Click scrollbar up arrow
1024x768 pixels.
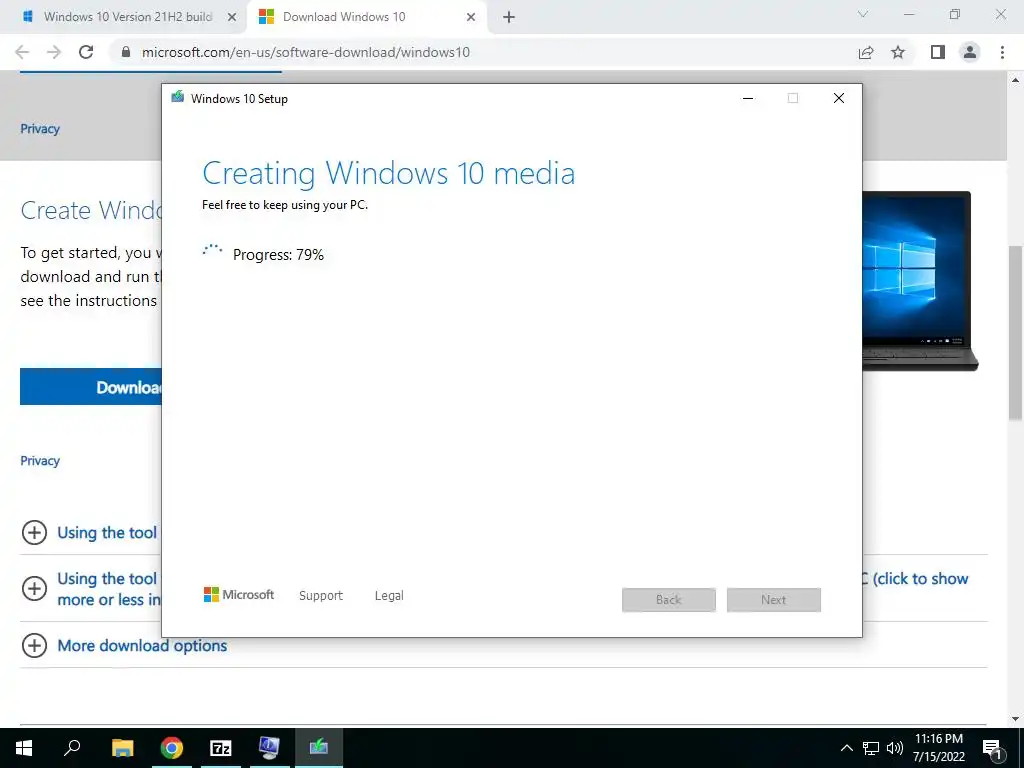coord(1015,80)
